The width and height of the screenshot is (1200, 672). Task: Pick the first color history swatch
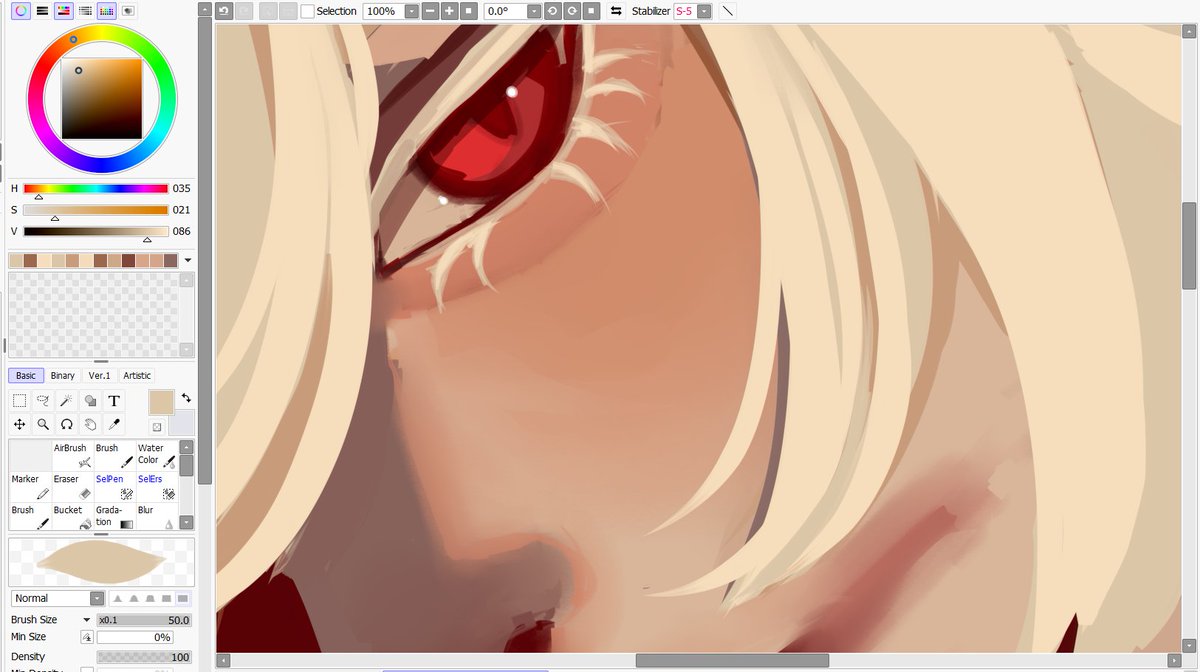tap(16, 260)
